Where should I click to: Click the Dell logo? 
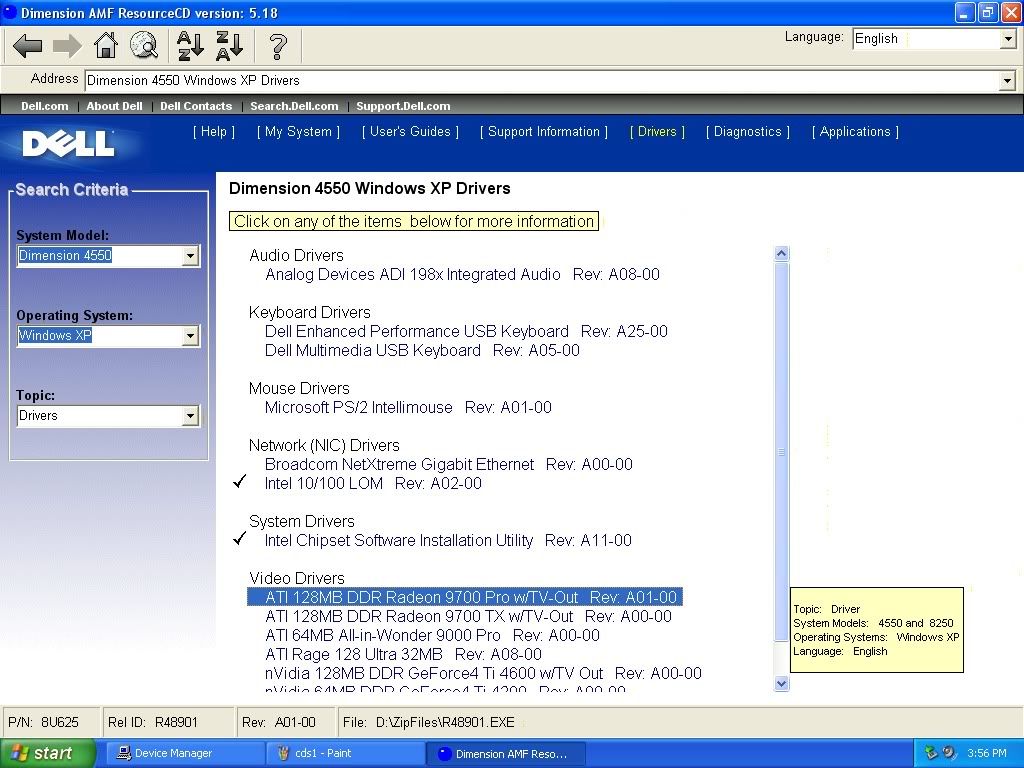point(68,144)
